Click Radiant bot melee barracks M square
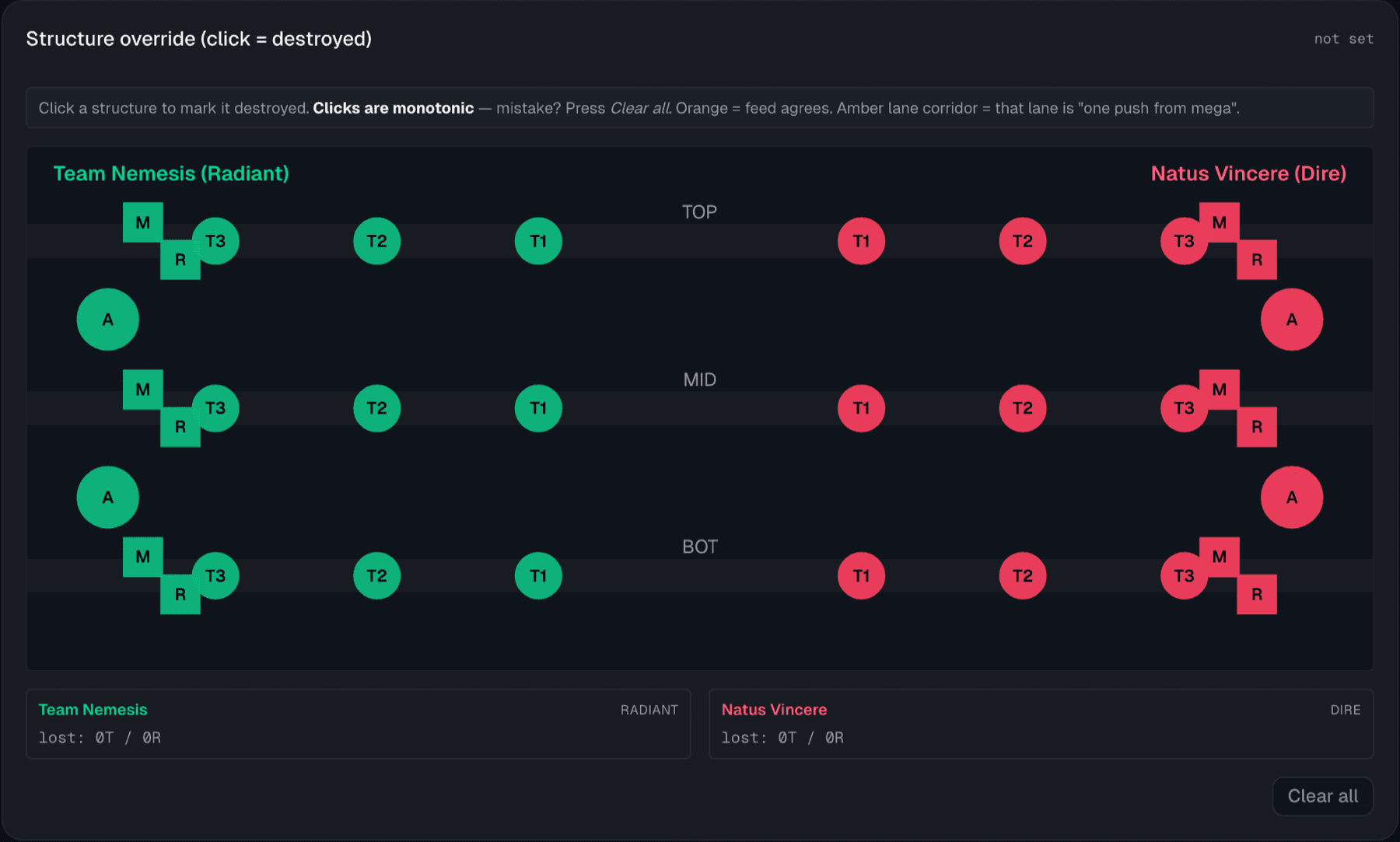The width and height of the screenshot is (1400, 842). point(143,557)
